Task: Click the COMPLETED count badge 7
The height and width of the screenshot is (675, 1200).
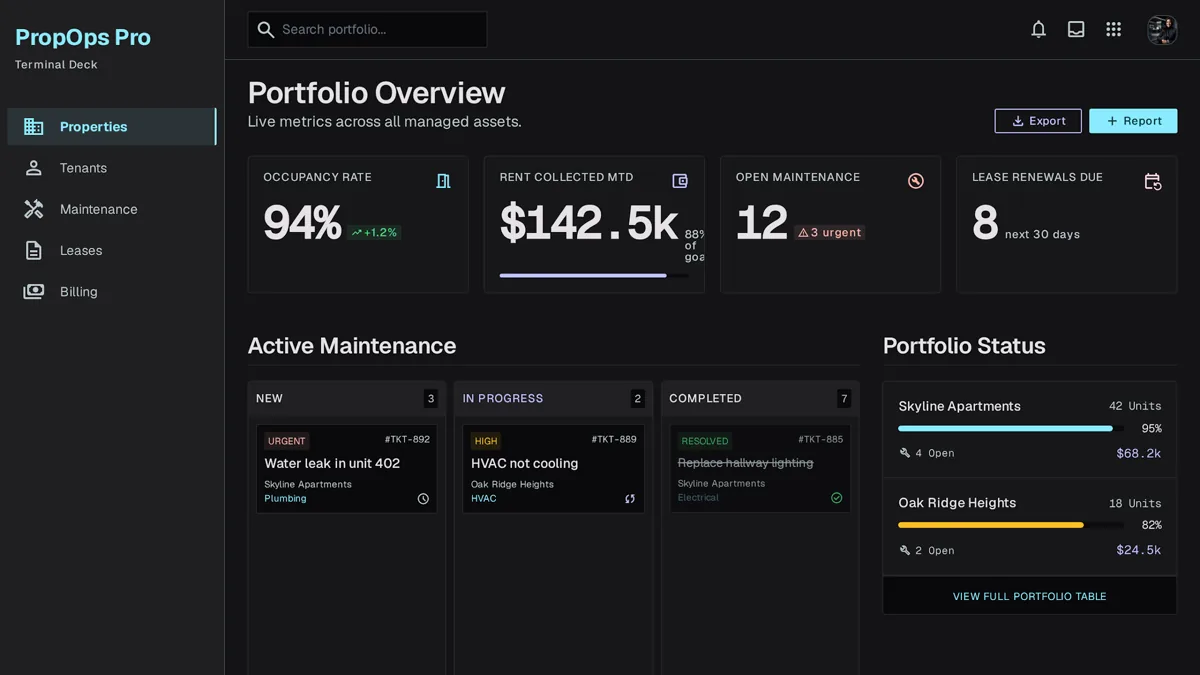Action: 844,398
